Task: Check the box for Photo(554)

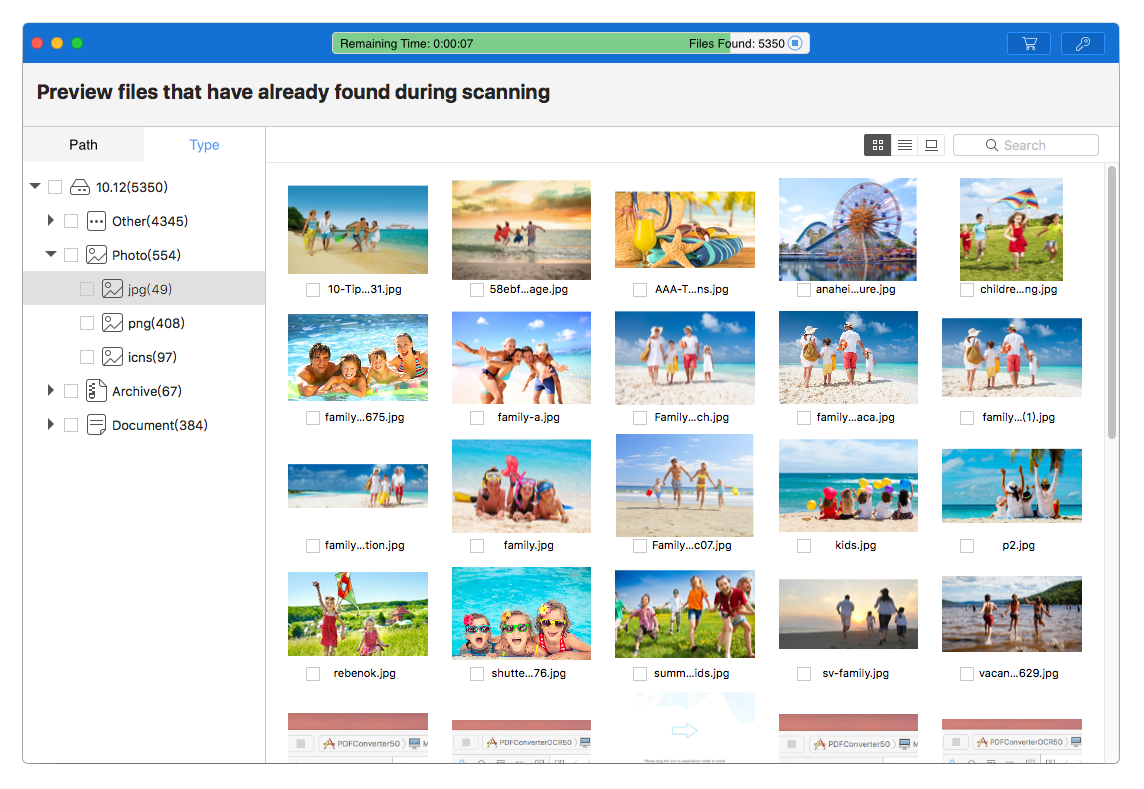Action: [x=71, y=255]
